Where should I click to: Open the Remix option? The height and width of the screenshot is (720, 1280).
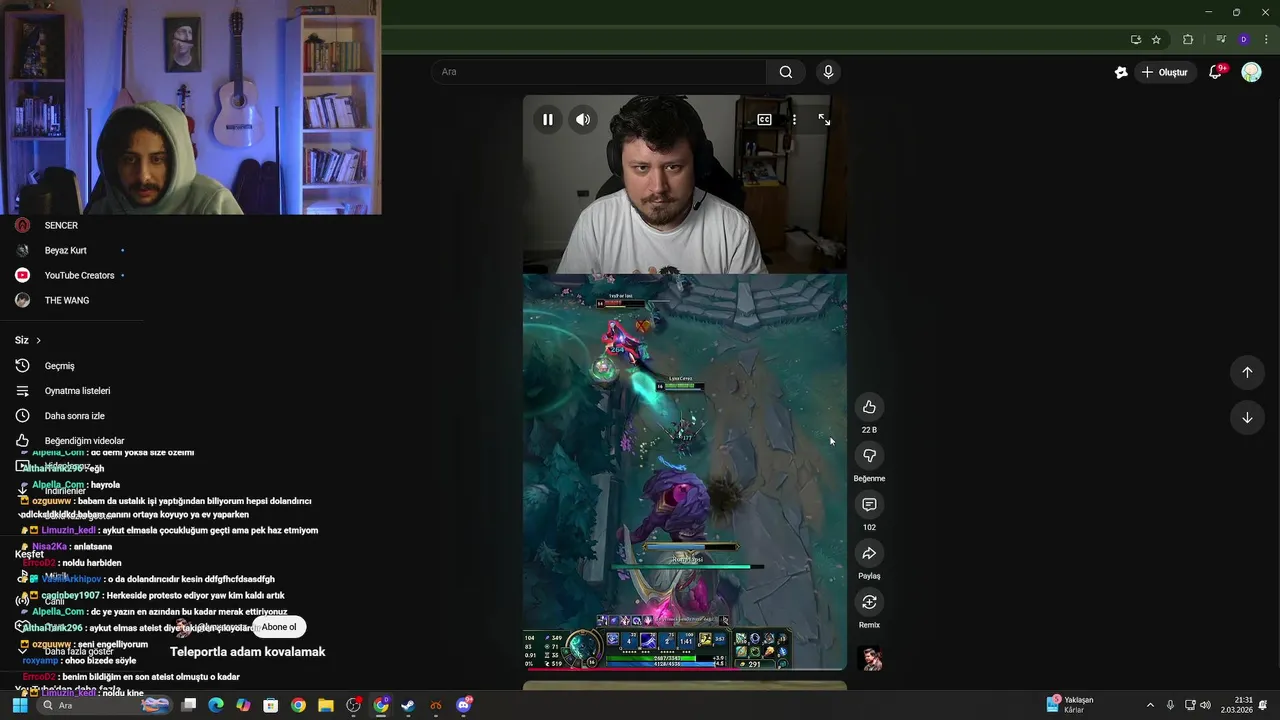coord(869,602)
